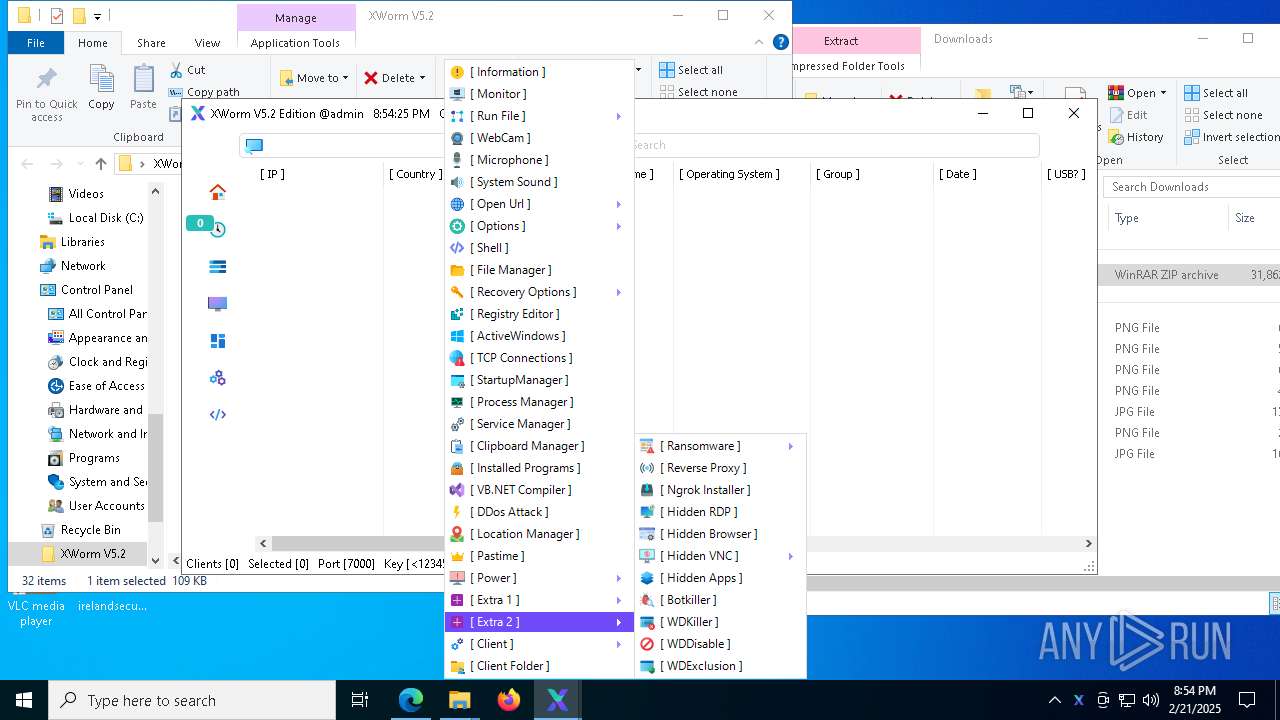The height and width of the screenshot is (720, 1280).
Task: Launch File Manager from context menu
Action: pyautogui.click(x=539, y=270)
